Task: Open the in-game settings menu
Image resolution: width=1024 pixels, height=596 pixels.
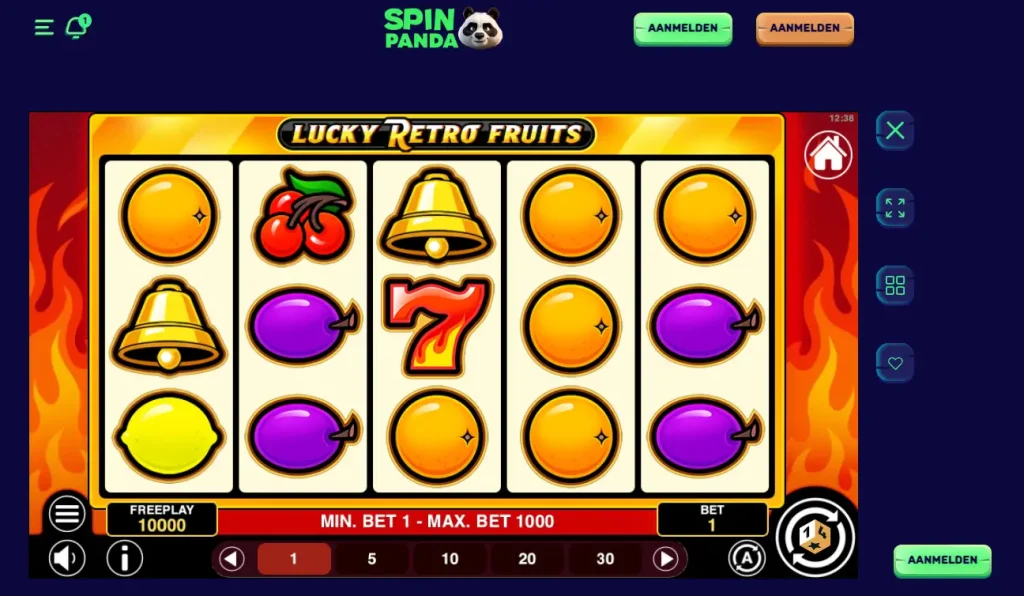Action: 67,514
